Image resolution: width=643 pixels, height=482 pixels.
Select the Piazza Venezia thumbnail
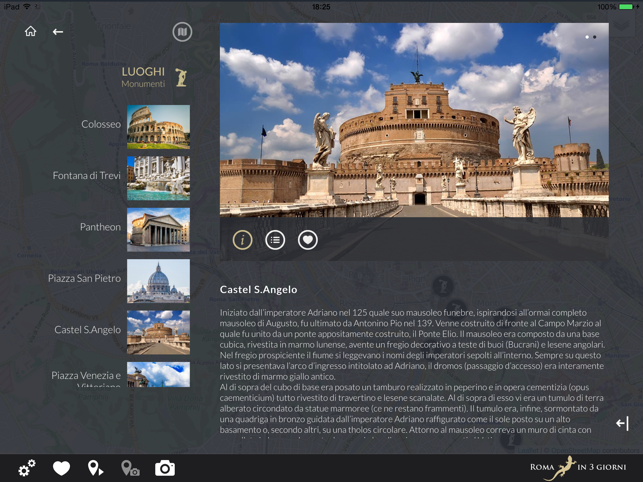point(158,374)
